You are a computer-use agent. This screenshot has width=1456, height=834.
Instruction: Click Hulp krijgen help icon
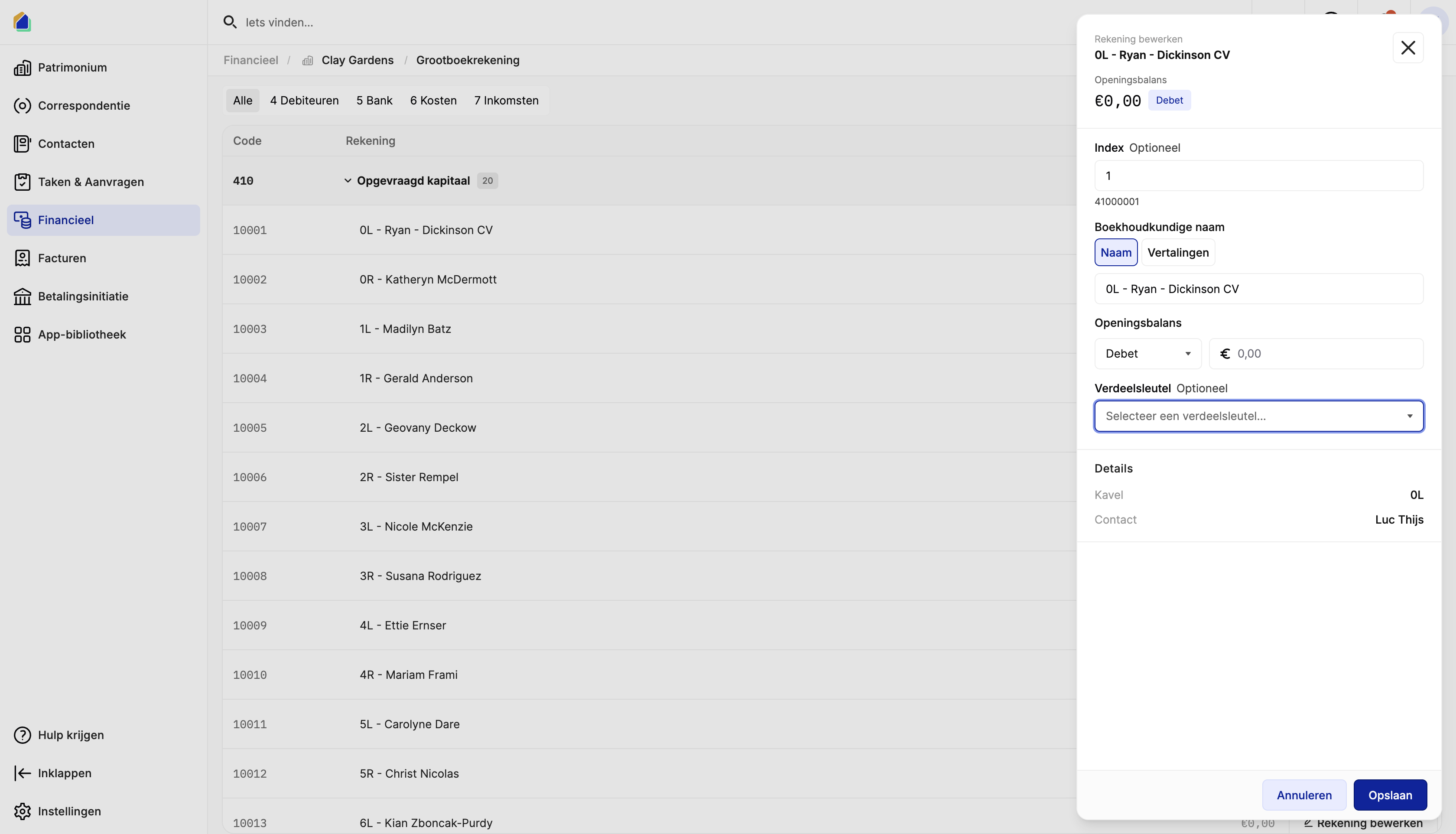(x=23, y=735)
